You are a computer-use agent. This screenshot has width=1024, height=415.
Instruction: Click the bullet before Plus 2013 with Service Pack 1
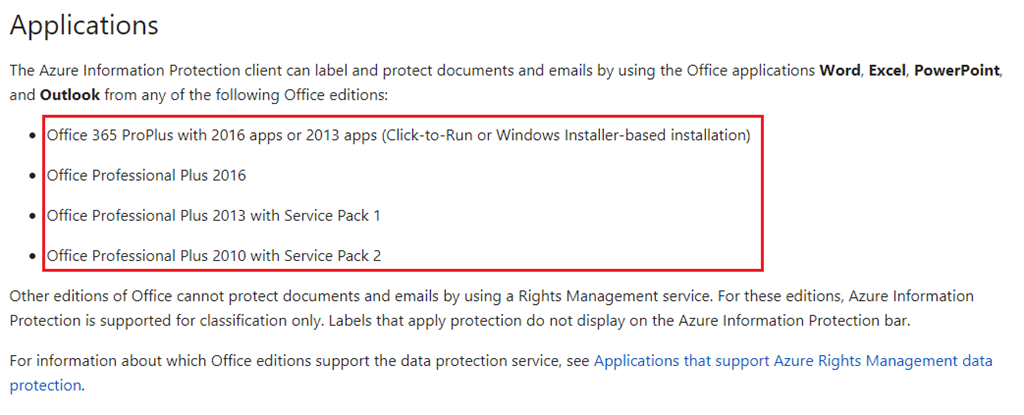coord(33,216)
